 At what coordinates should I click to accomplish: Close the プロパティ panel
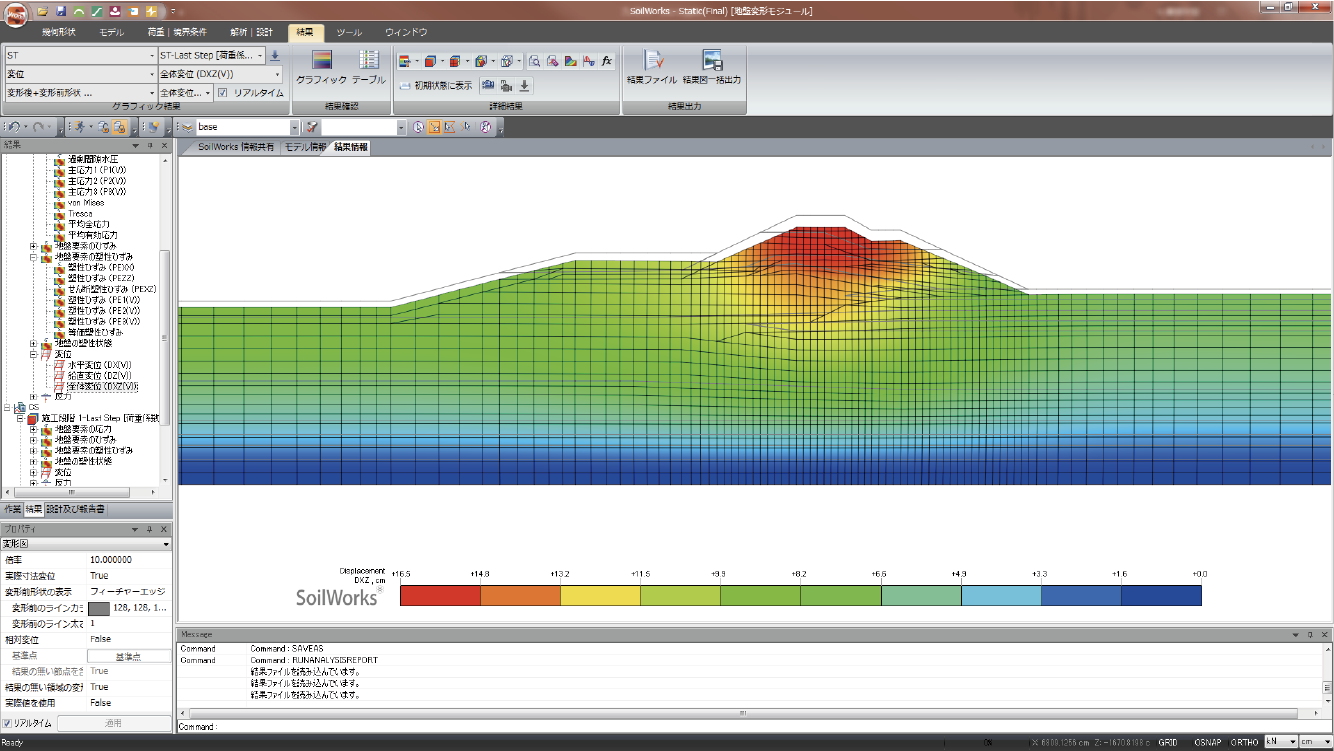click(x=164, y=529)
